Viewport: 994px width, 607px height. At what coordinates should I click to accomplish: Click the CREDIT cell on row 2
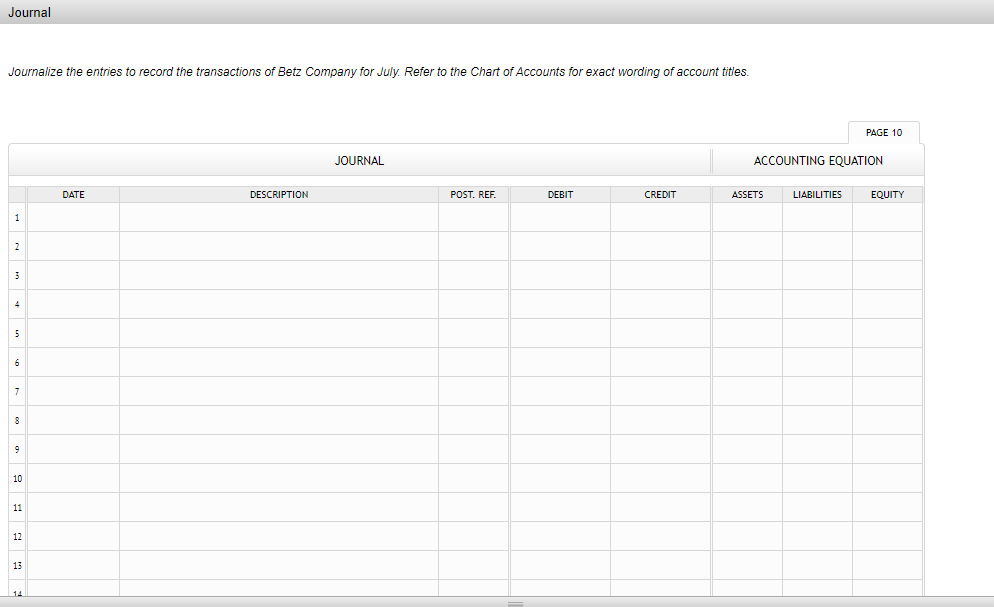(x=660, y=246)
